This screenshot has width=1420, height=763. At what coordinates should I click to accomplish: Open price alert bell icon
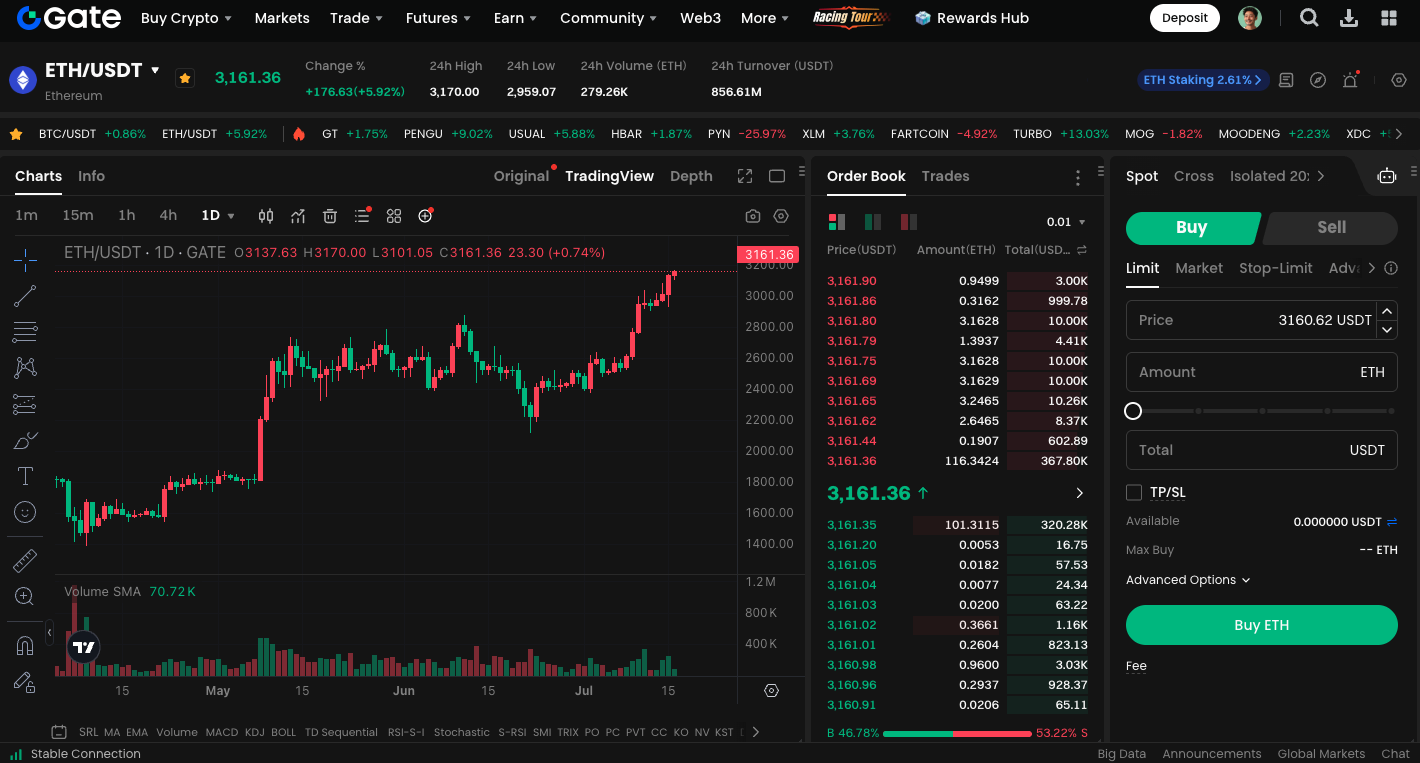[x=1350, y=80]
